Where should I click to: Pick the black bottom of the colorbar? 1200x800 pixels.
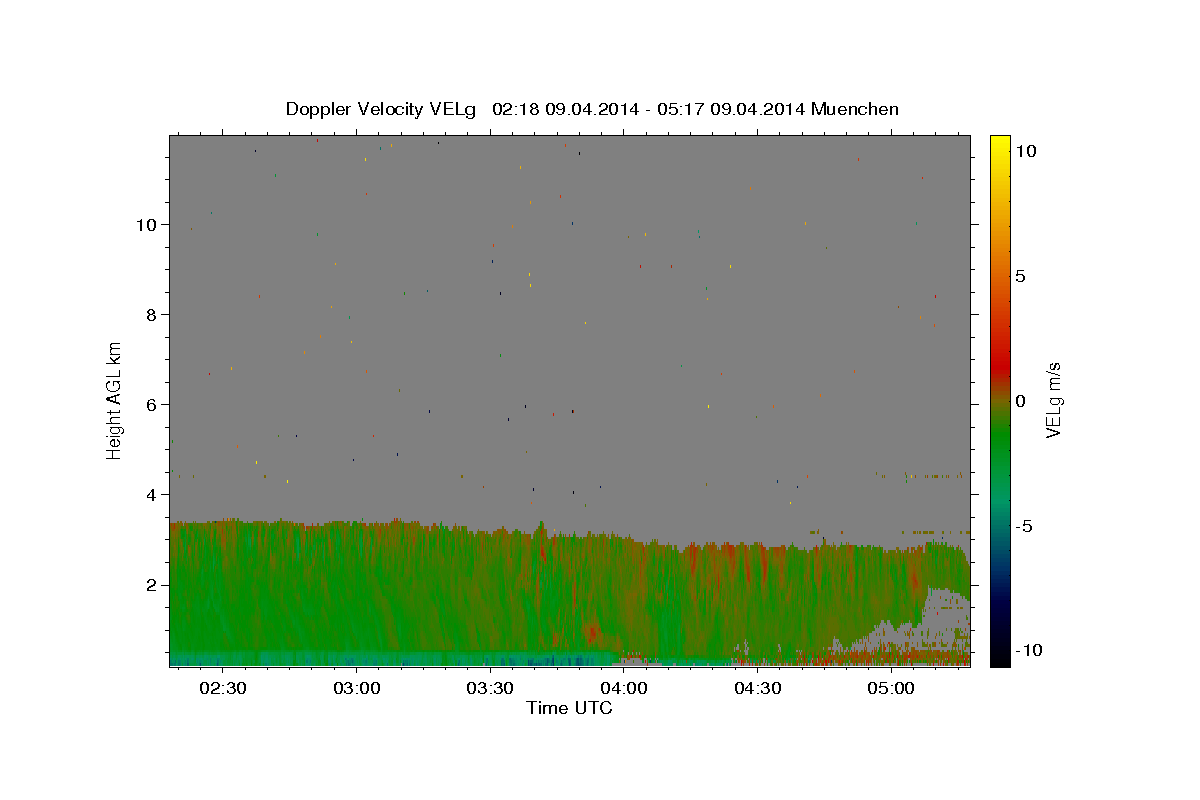(1000, 658)
